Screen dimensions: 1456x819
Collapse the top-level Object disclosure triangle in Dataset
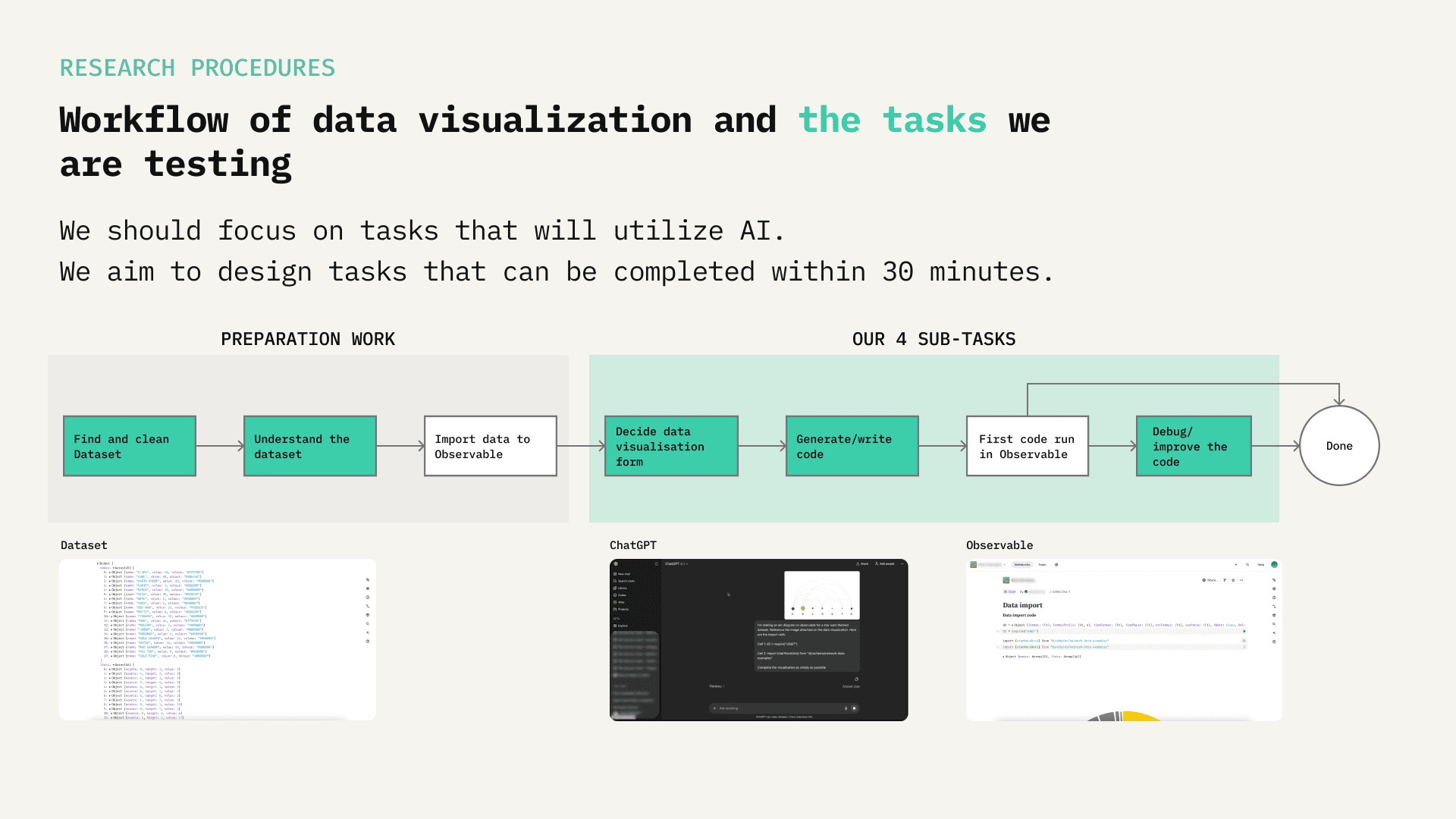(98, 563)
